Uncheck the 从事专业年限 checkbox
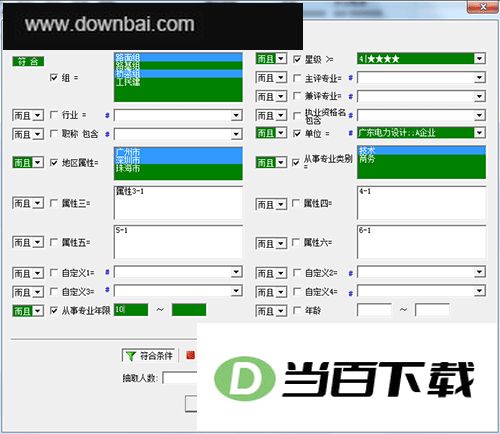 coord(54,311)
